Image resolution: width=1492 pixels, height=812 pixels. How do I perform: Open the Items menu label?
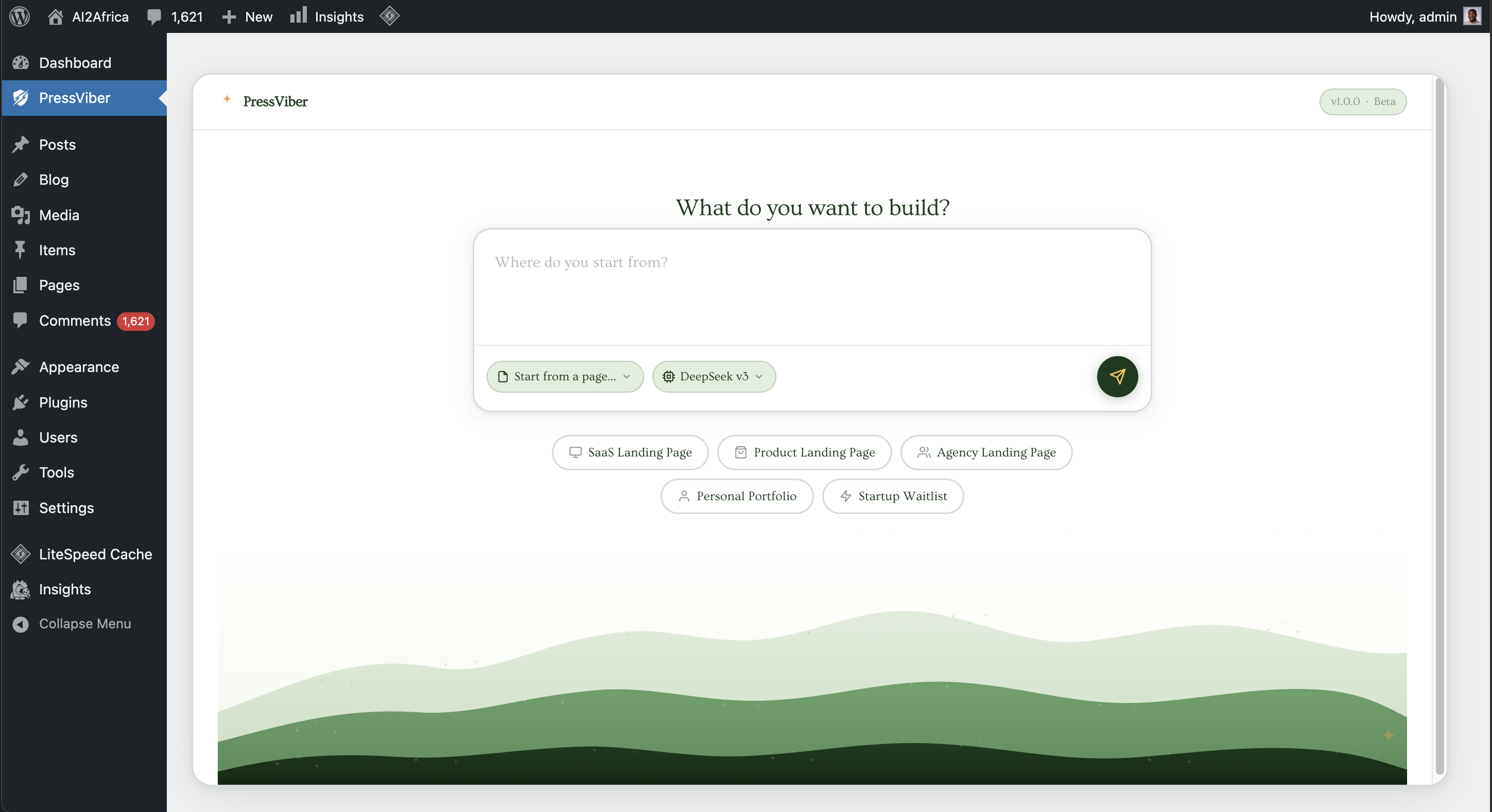point(57,250)
